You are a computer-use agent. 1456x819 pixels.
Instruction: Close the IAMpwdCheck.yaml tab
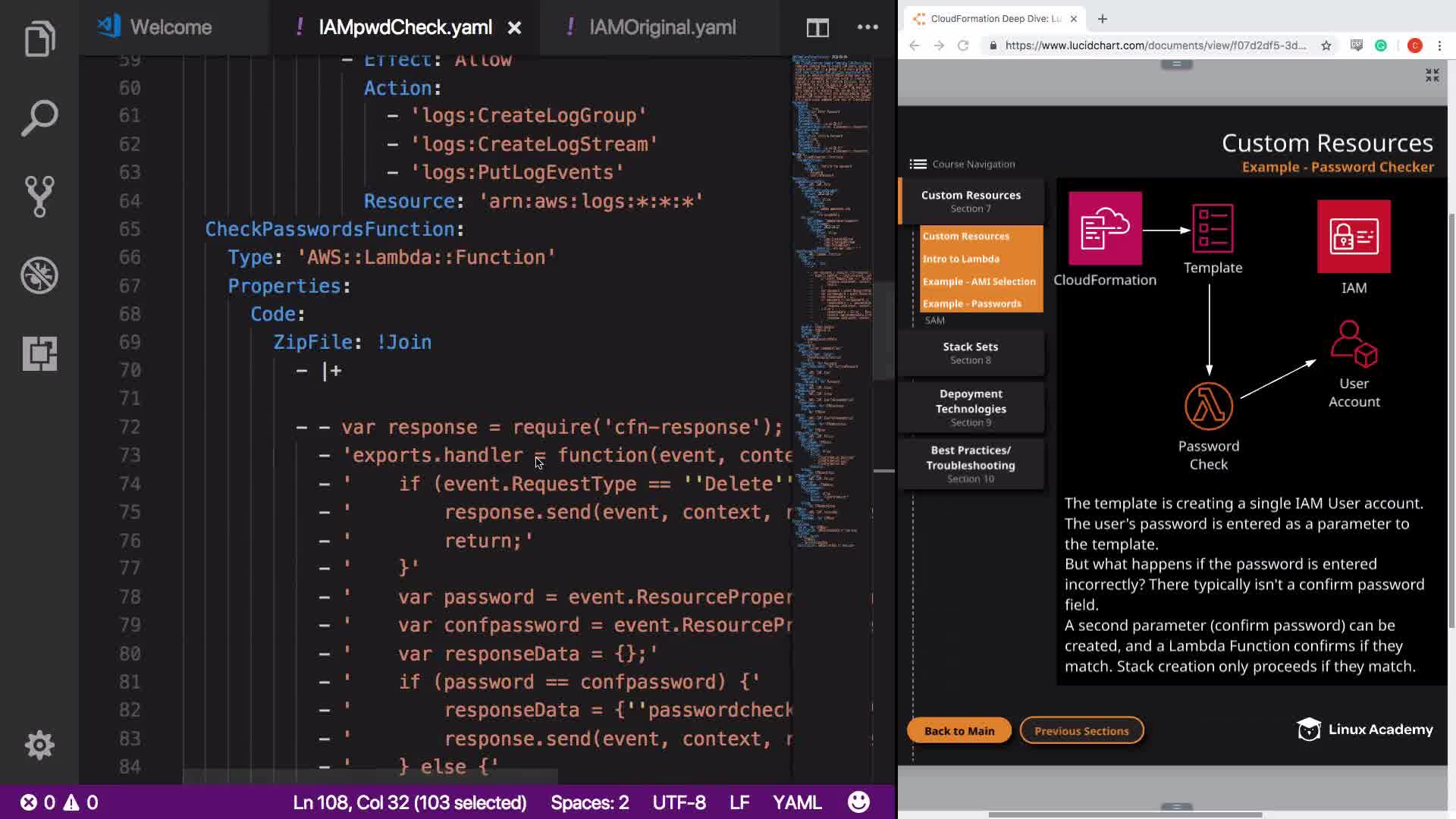coord(514,28)
